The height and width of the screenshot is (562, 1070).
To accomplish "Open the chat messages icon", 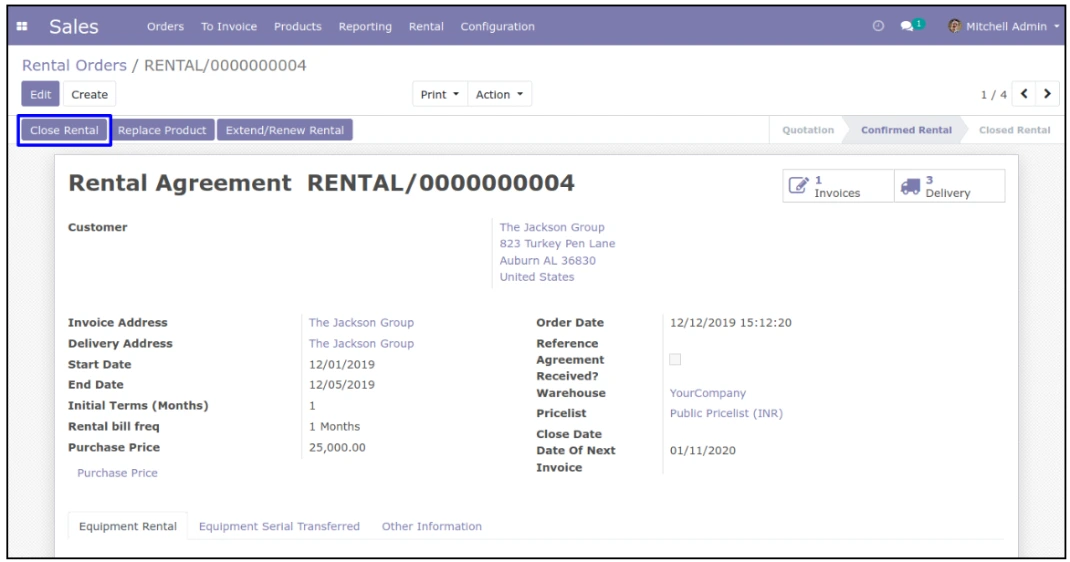I will [x=909, y=27].
